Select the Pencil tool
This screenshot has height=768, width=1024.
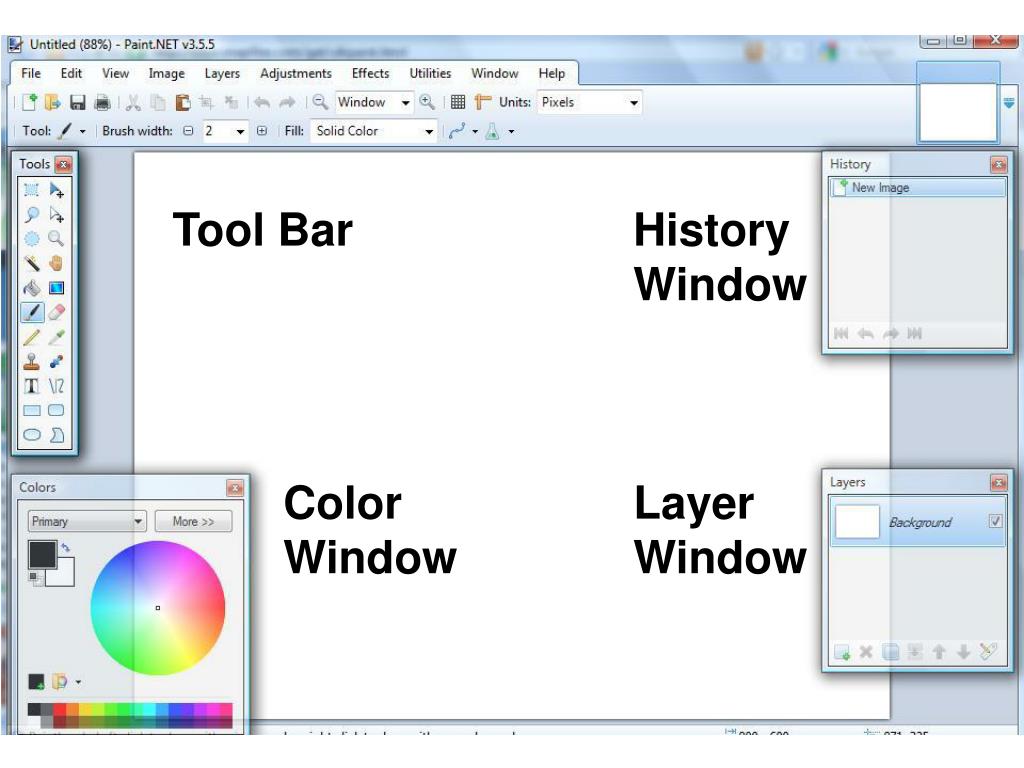click(x=31, y=337)
